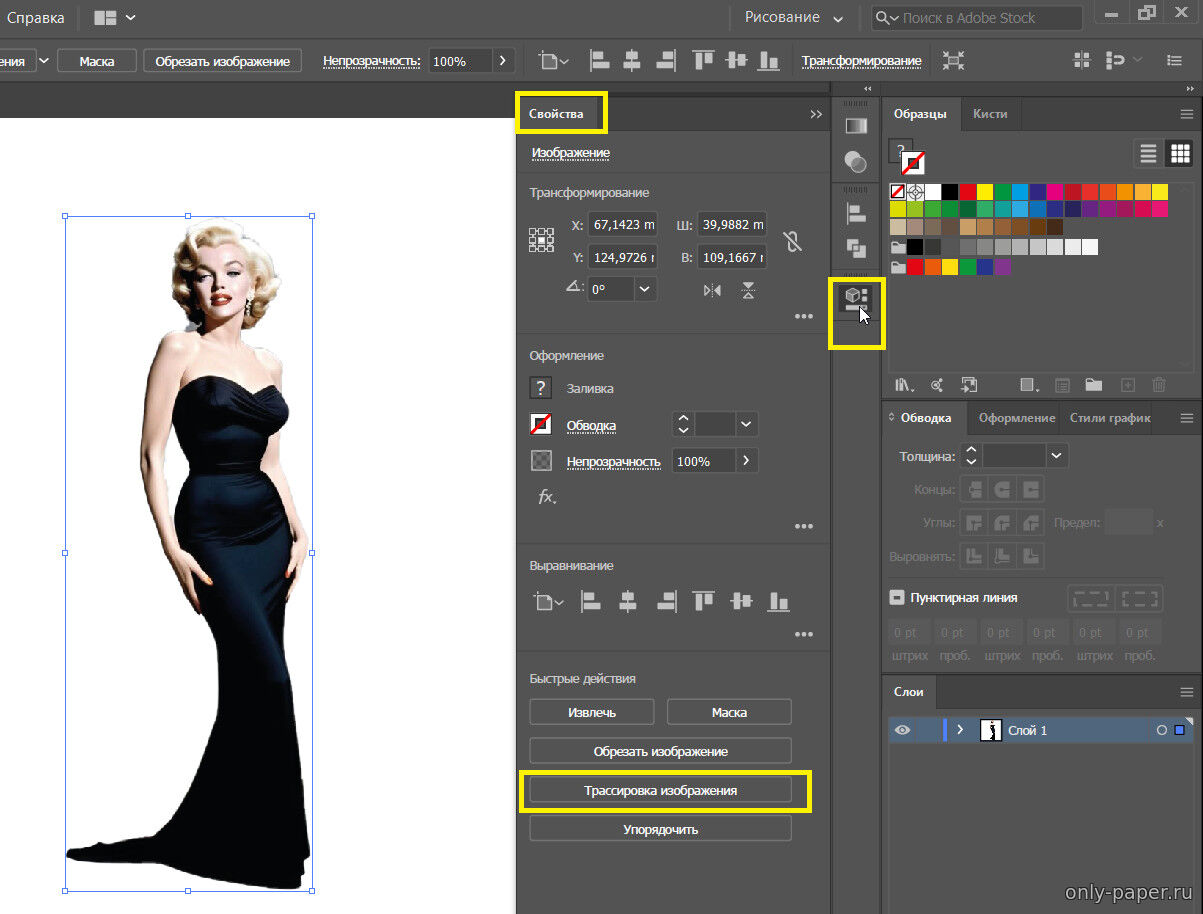Open the Gradient panel icon in dock
1203x914 pixels.
pyautogui.click(x=855, y=126)
